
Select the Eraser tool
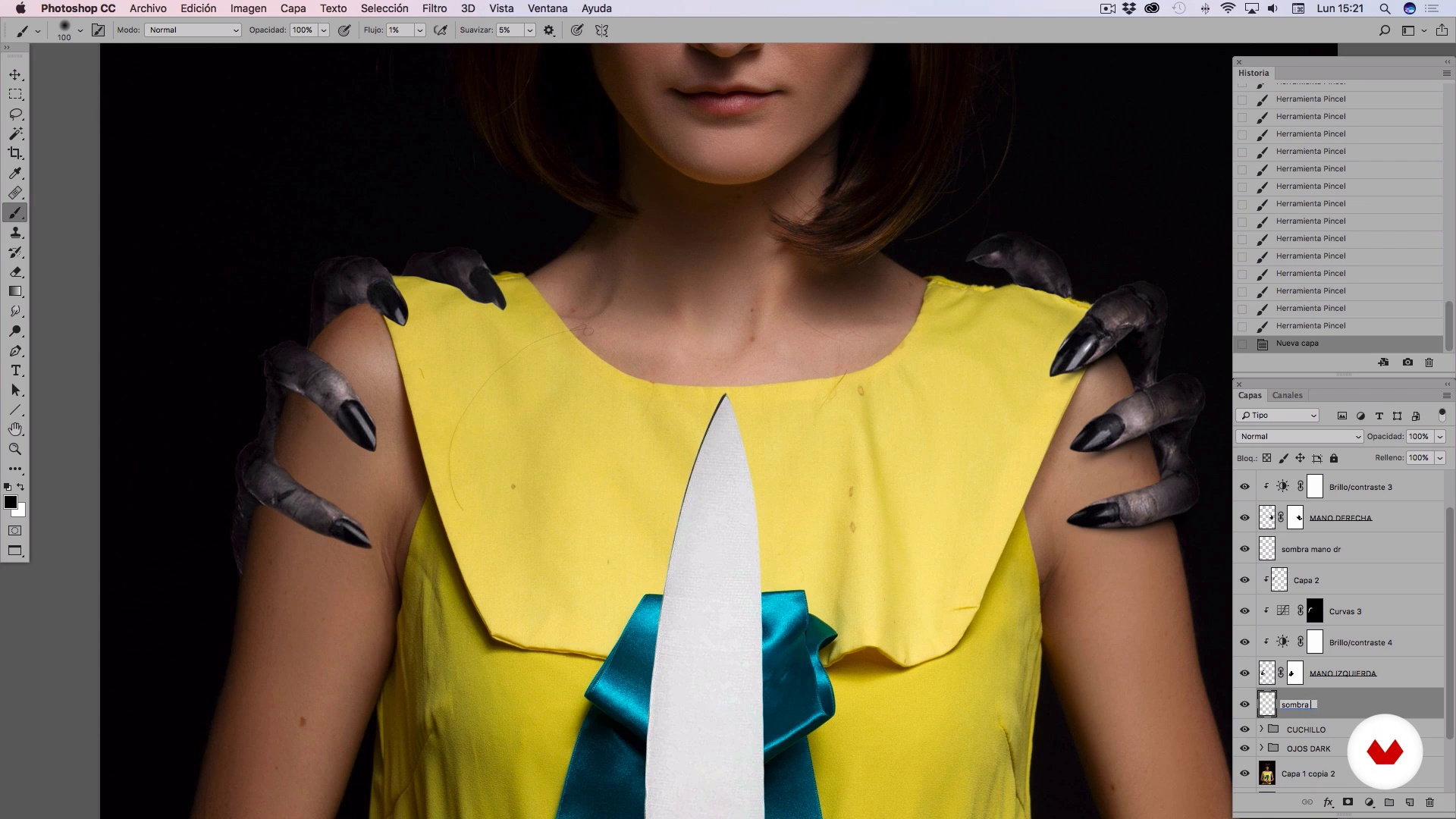click(x=15, y=272)
